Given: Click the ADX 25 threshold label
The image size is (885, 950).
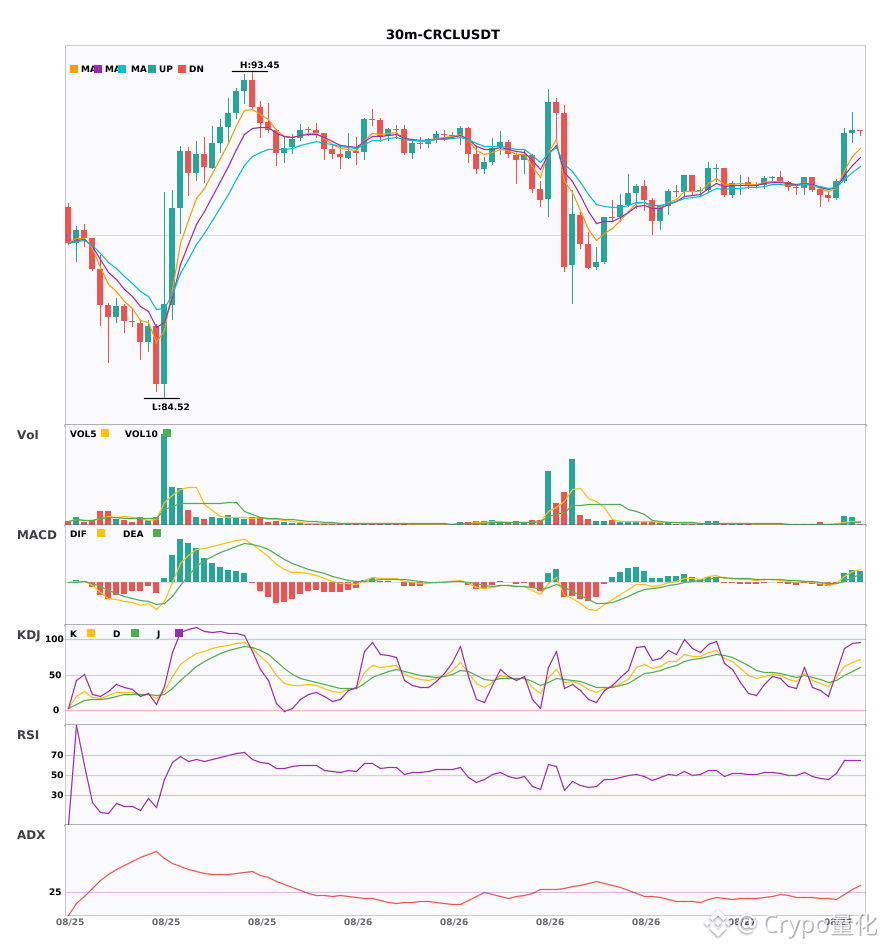Looking at the screenshot, I should point(55,892).
